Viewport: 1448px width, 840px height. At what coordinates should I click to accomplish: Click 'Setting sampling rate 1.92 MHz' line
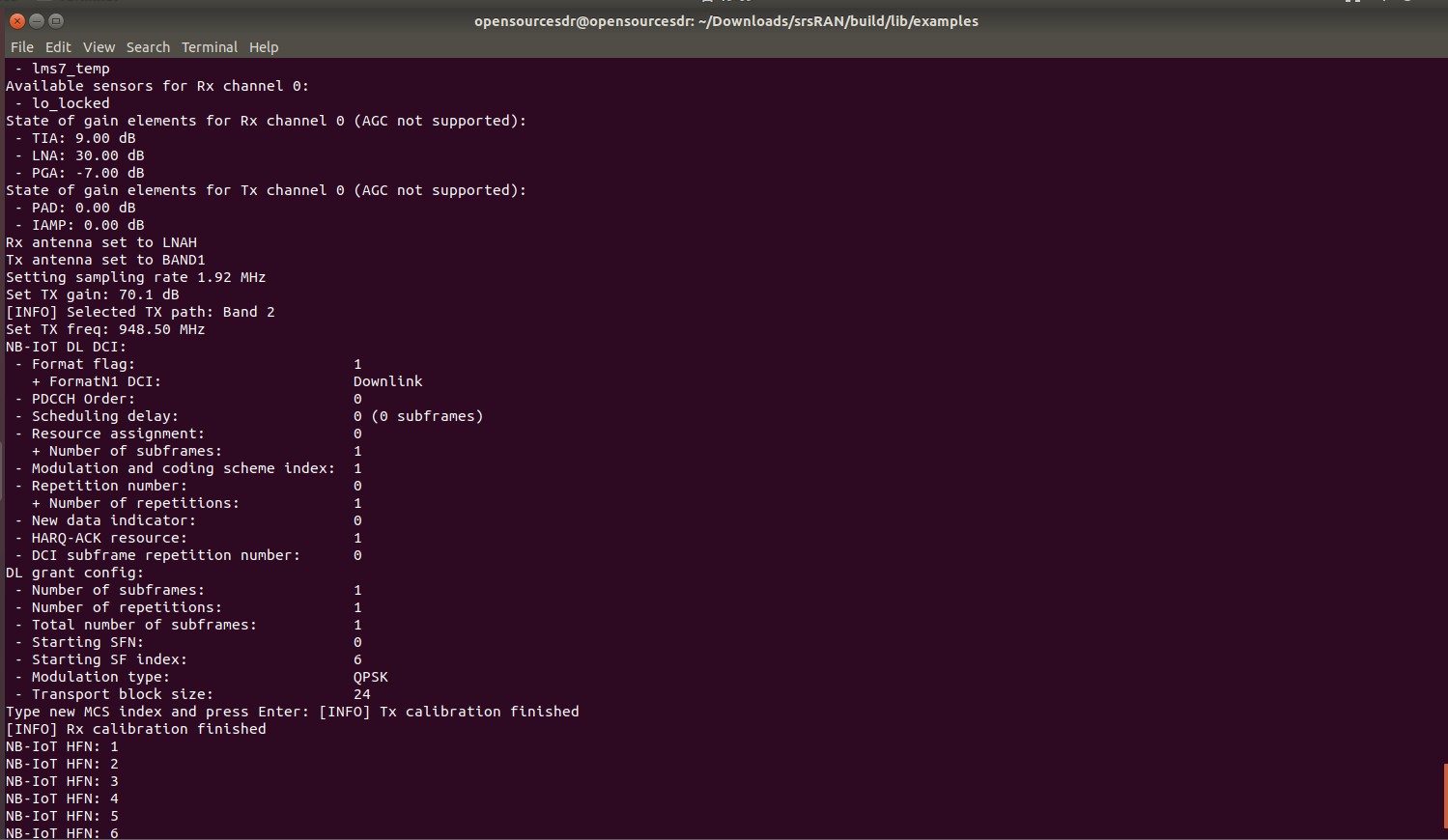(136, 277)
